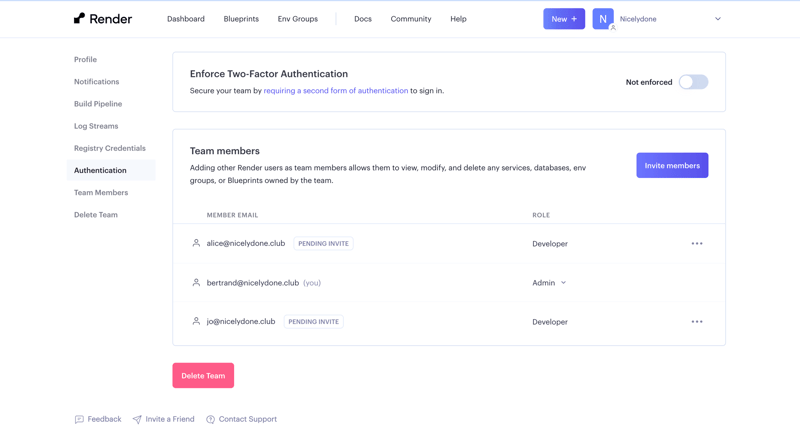Click the Pending Invite badge for jo
This screenshot has width=800, height=442.
[x=314, y=322]
